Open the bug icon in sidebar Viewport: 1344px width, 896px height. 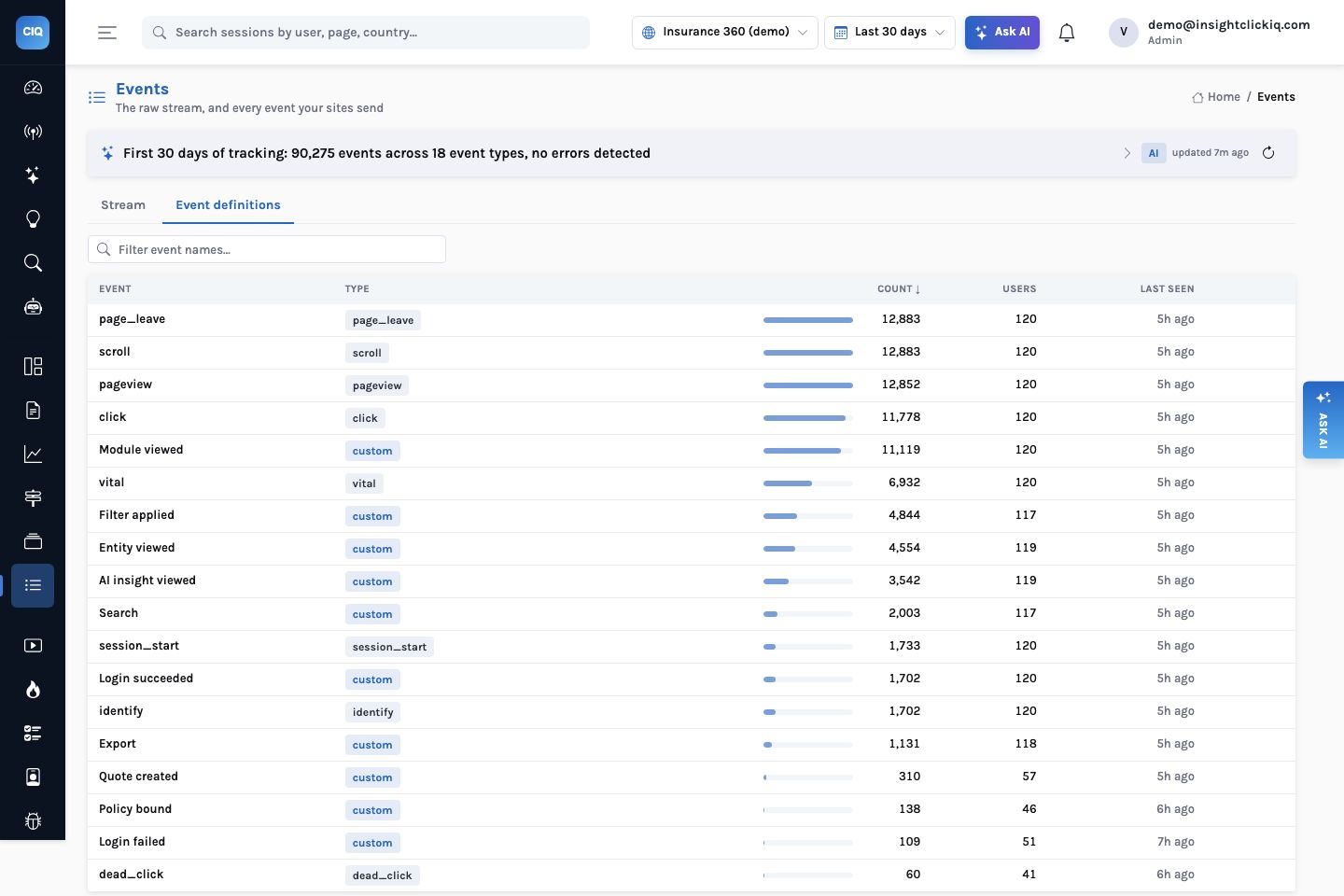(33, 821)
